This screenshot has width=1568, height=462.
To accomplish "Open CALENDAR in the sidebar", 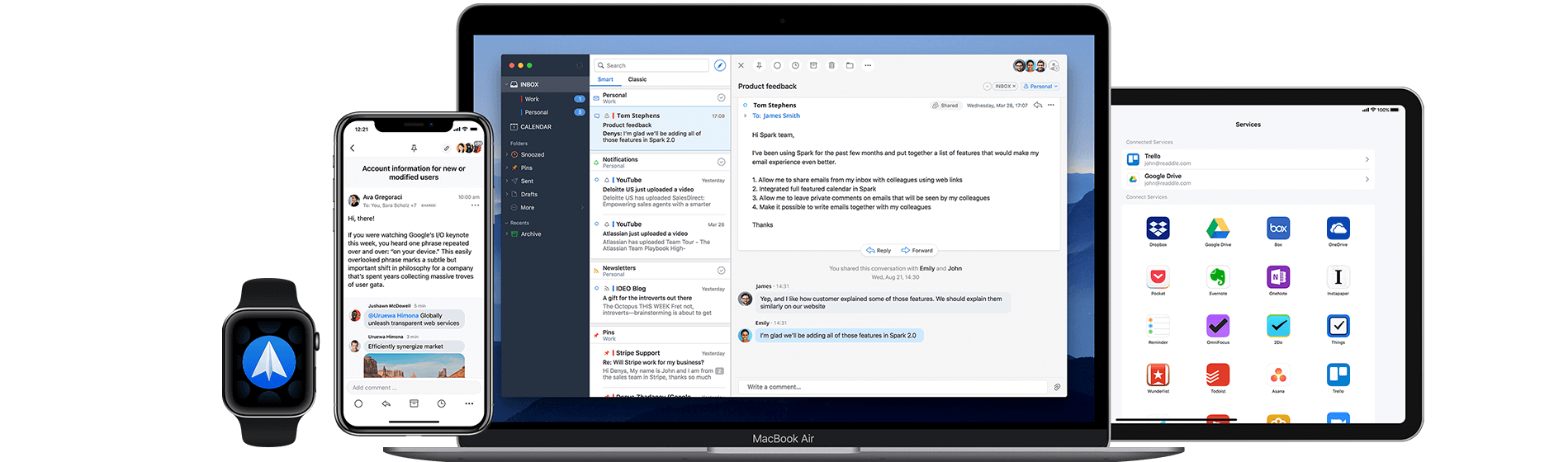I will click(x=535, y=127).
